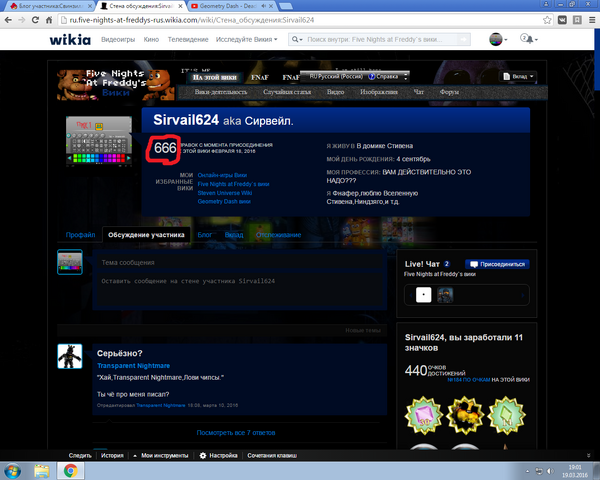Click the golden fire achievement badge
Viewport: 600px width, 480px height.
coord(465,415)
